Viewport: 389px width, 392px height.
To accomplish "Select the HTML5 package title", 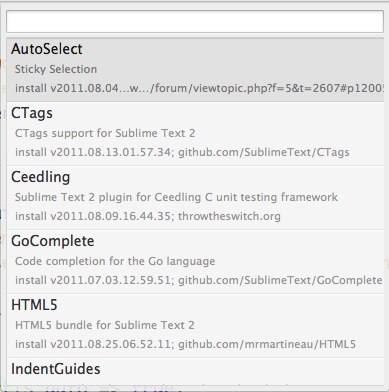I will click(34, 305).
